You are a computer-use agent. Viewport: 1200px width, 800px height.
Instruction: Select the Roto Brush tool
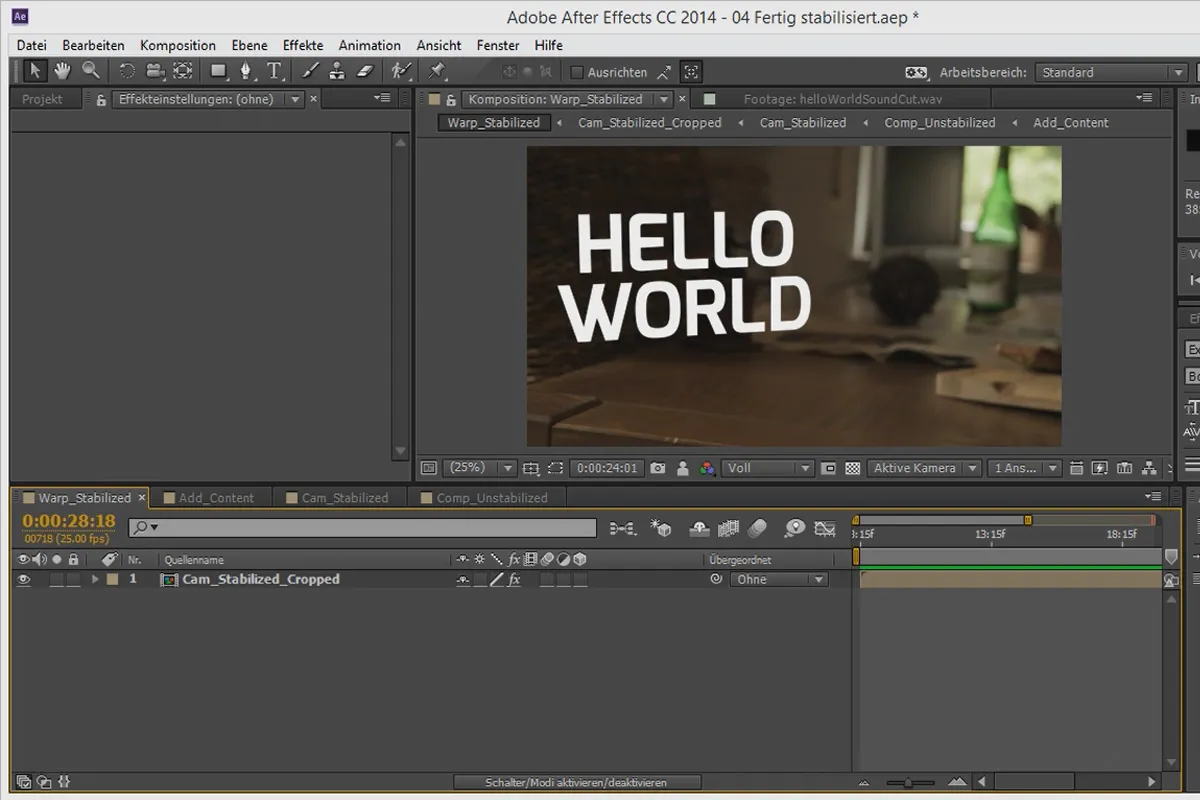point(401,71)
